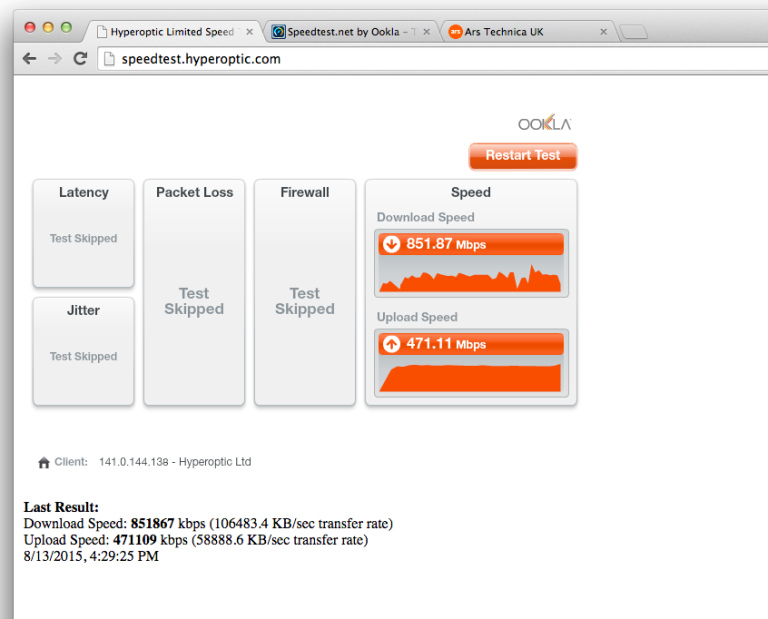This screenshot has height=619, width=768.
Task: Click the Upload Speed graph
Action: 470,376
